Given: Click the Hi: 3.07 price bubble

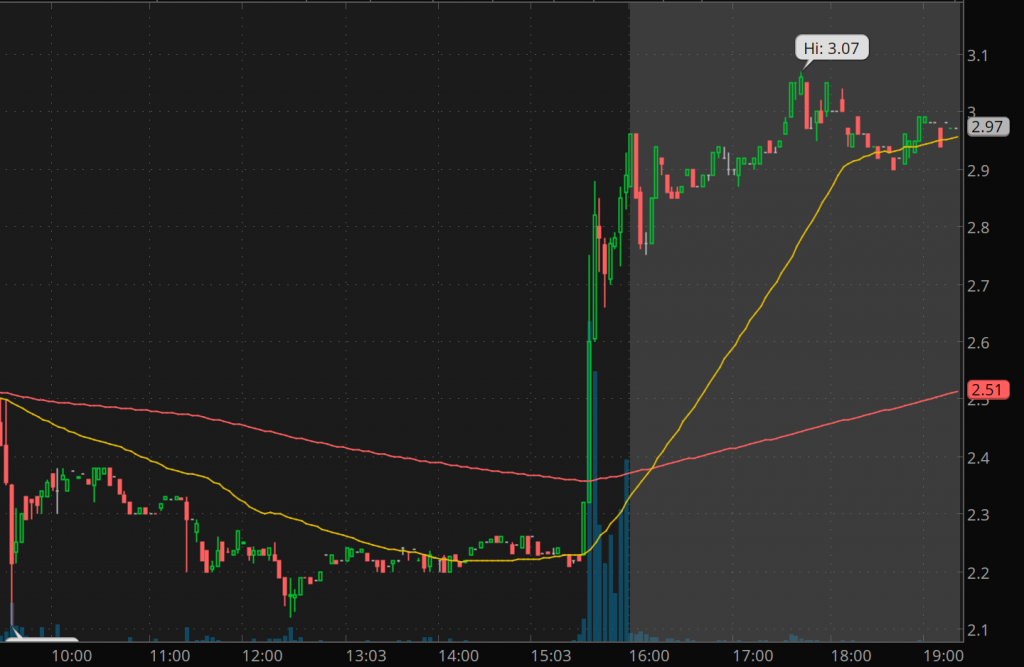Looking at the screenshot, I should [x=833, y=47].
